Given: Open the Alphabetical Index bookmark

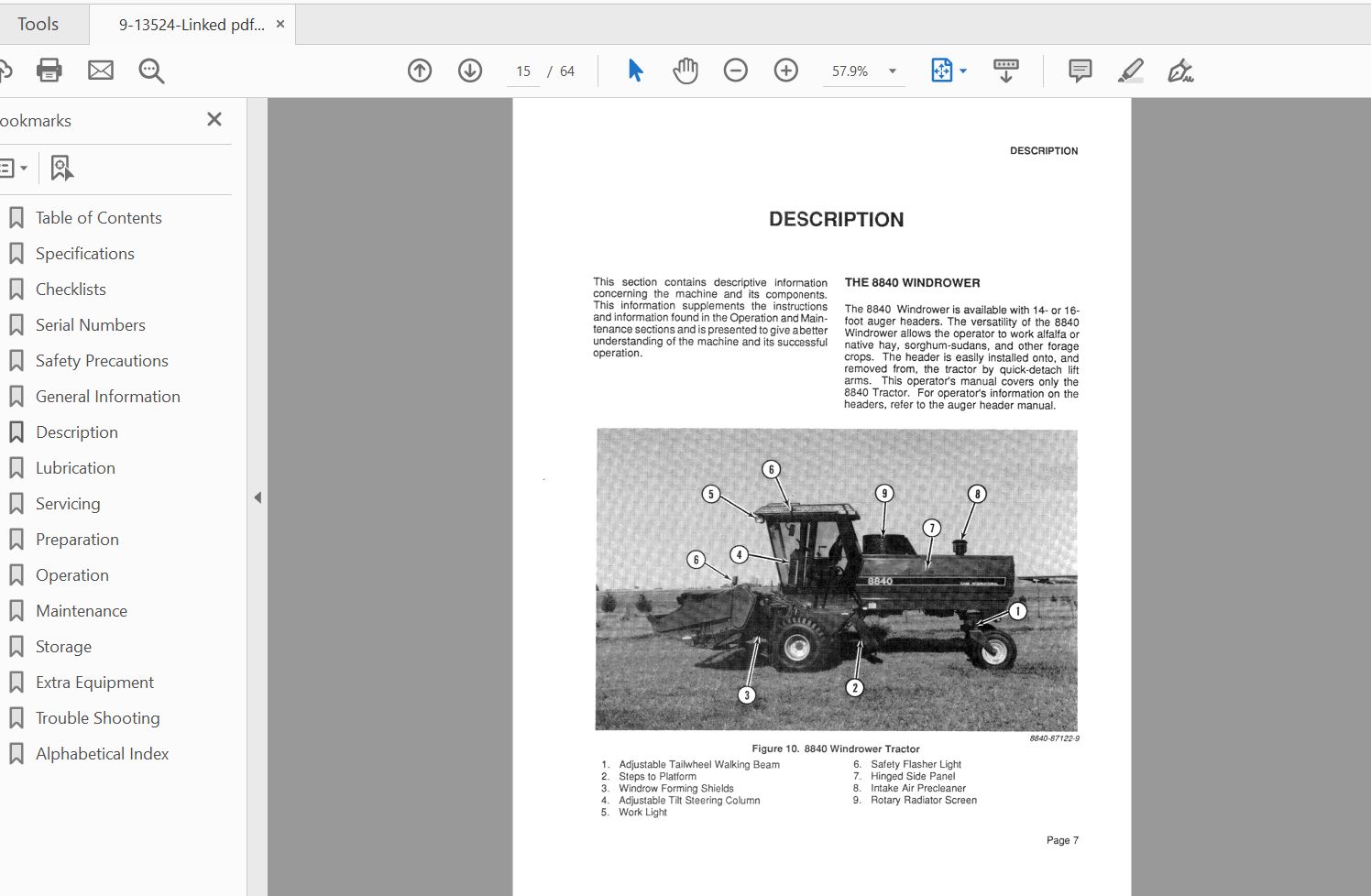Looking at the screenshot, I should click(102, 754).
